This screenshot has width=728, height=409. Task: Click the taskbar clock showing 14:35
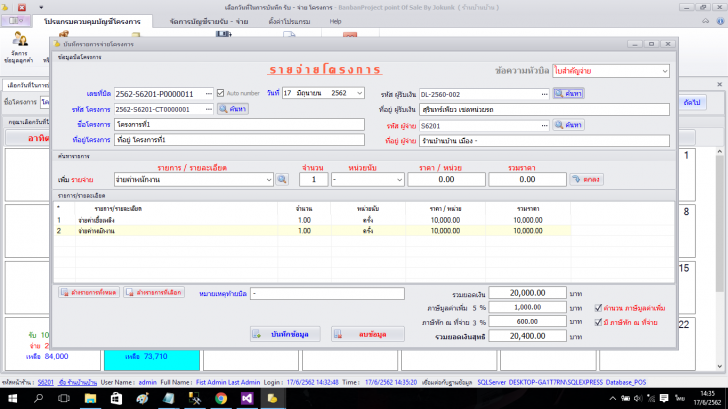[x=707, y=398]
